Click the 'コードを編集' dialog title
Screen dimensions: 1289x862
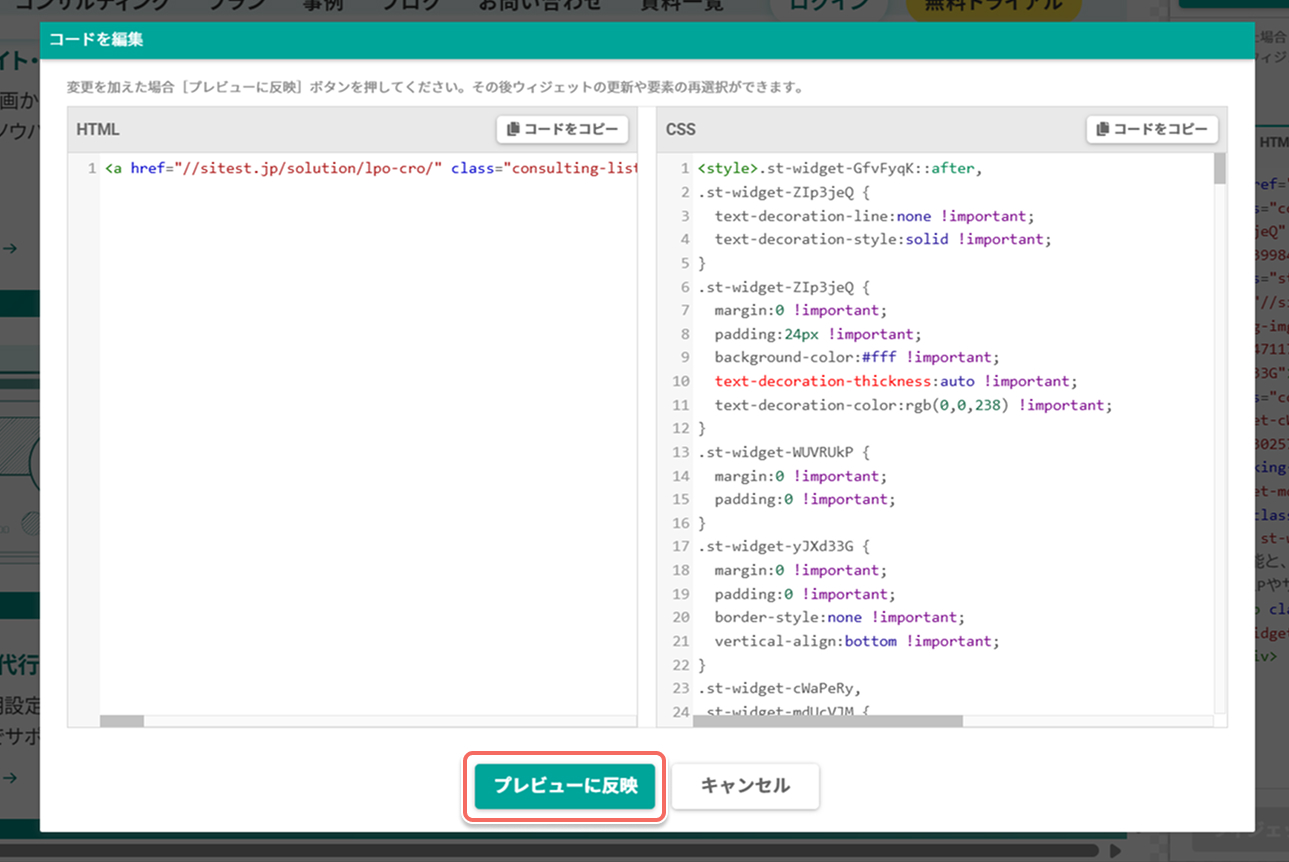tap(96, 40)
